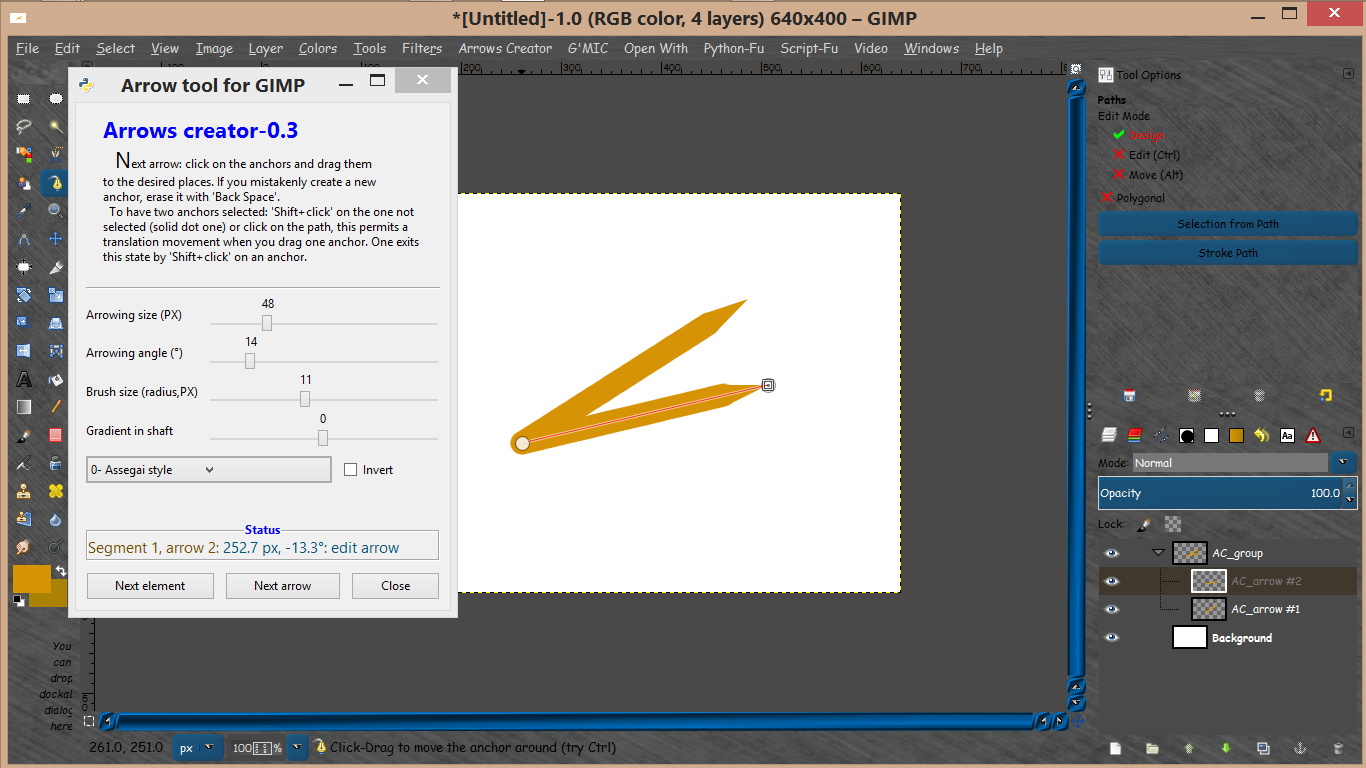Select the Pencil tool
Viewport: 1366px width, 768px height.
coord(56,407)
